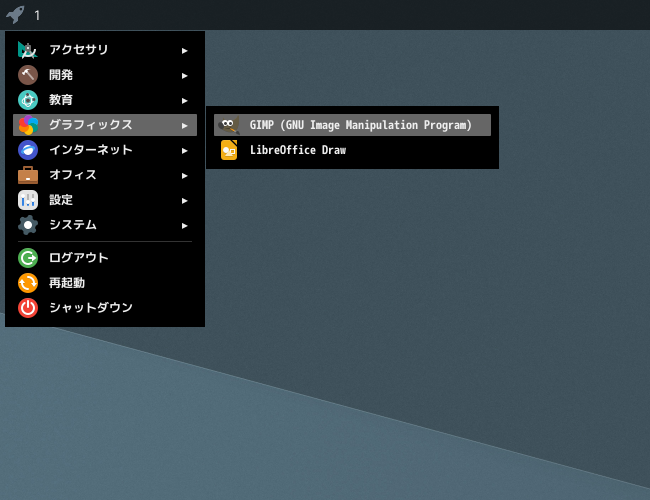
Task: Open LibreOffice Draw from the submenu
Action: (x=352, y=150)
